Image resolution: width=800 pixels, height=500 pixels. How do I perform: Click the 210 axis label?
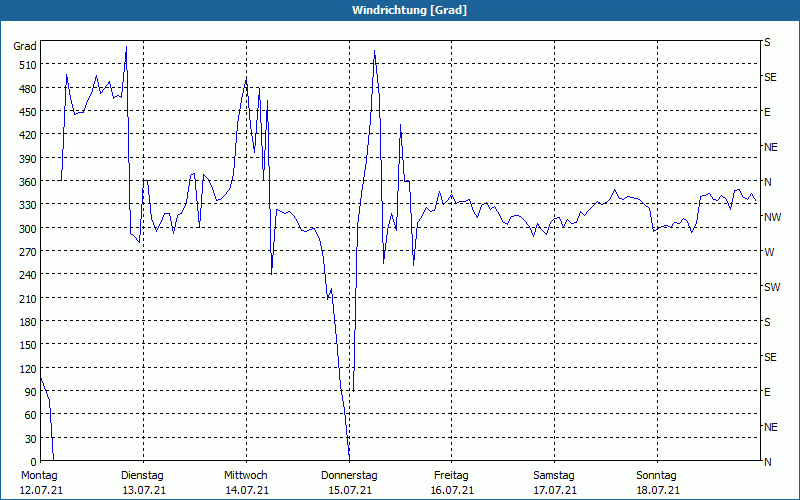[x=28, y=298]
